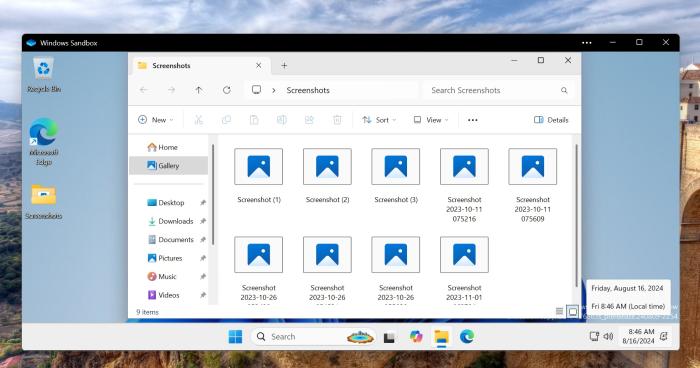Screen dimensions: 700x368
Task: Close the Screenshots tab
Action: point(258,66)
